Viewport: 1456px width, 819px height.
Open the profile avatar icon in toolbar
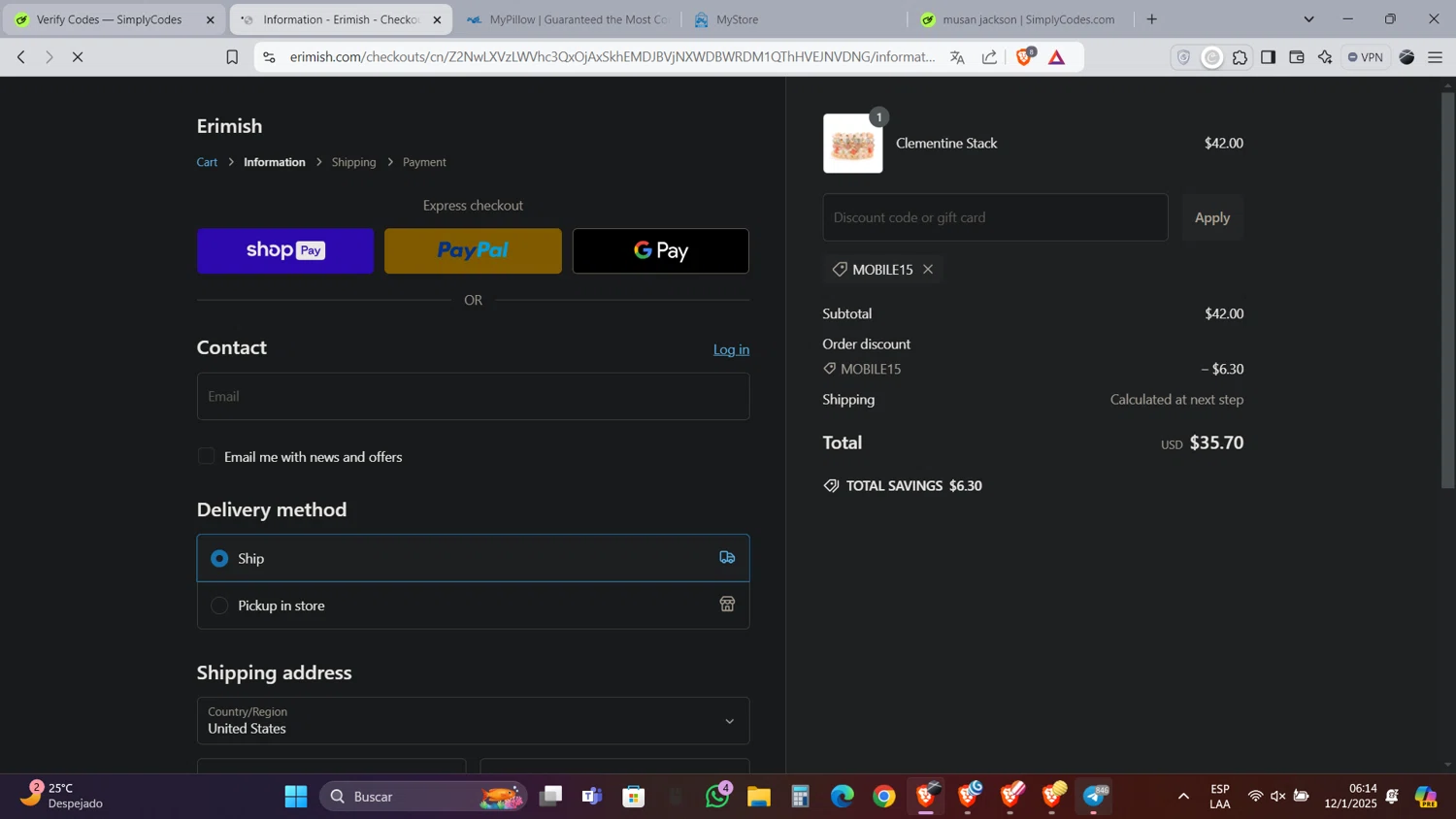click(1406, 57)
